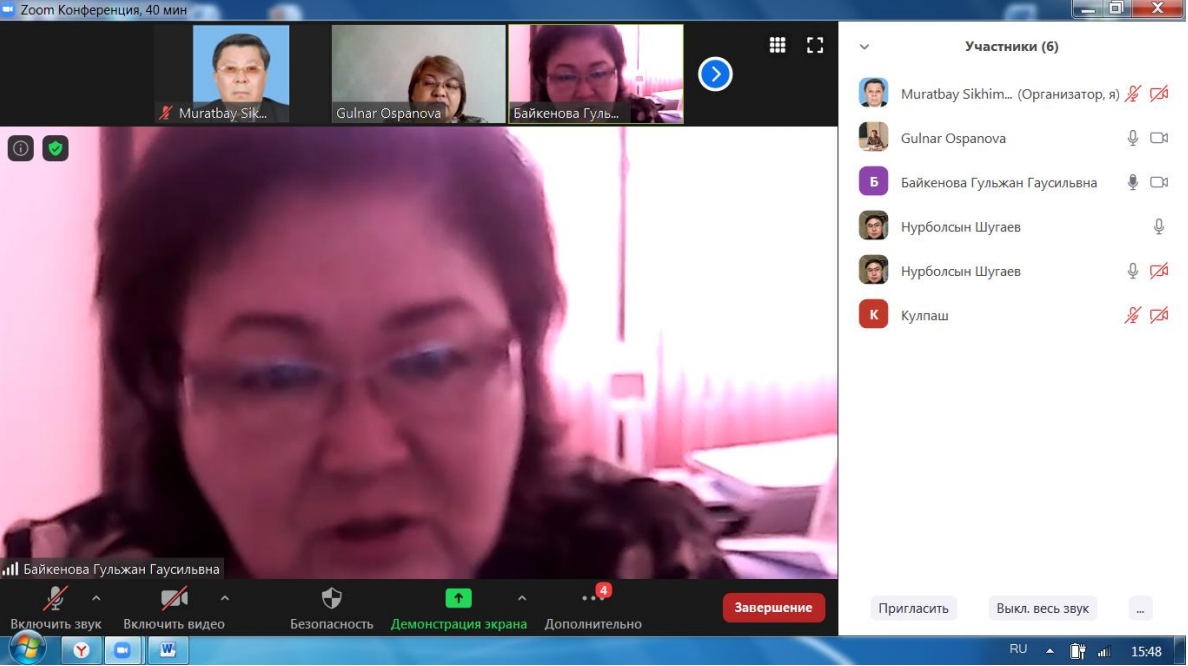Open Word from the Windows taskbar

[168, 651]
